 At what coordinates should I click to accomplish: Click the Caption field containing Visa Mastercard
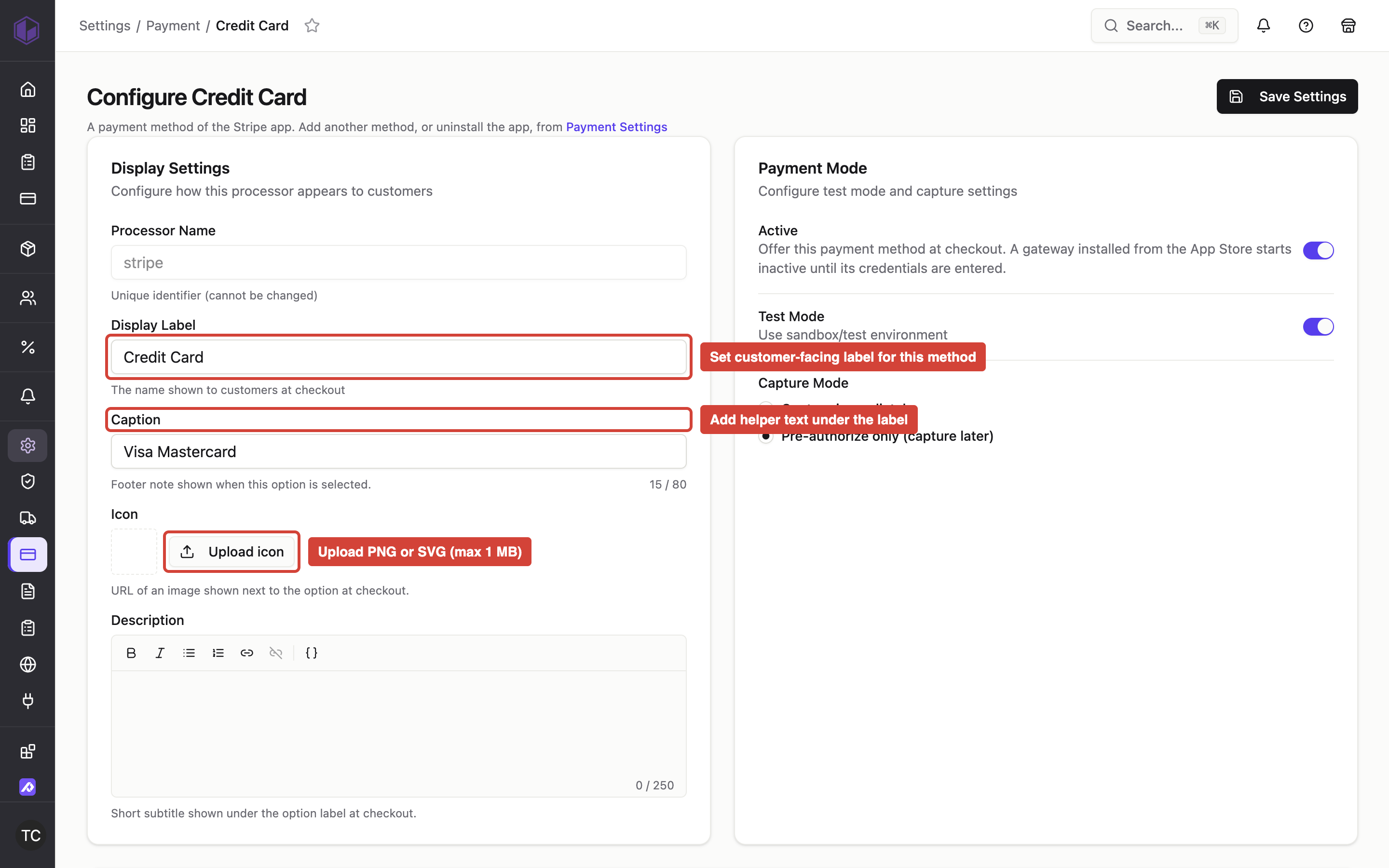[398, 451]
